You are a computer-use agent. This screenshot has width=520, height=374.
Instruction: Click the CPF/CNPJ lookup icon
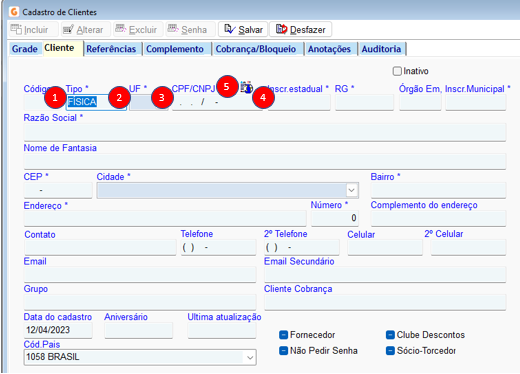tap(247, 88)
